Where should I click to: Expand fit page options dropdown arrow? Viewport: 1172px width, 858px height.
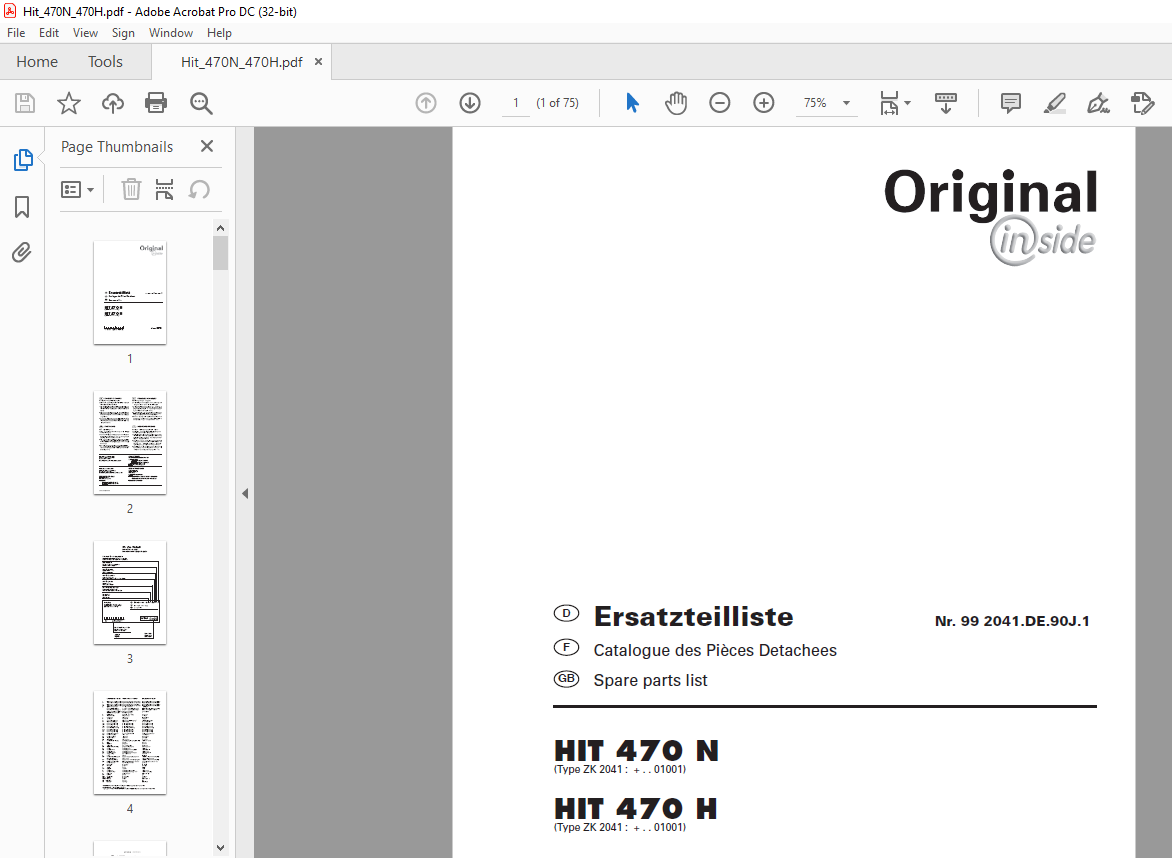[x=907, y=103]
